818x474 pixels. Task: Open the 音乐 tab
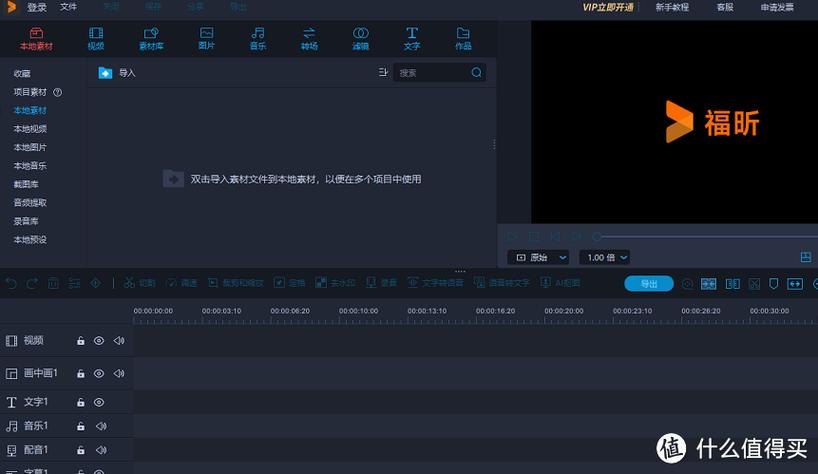tap(258, 39)
